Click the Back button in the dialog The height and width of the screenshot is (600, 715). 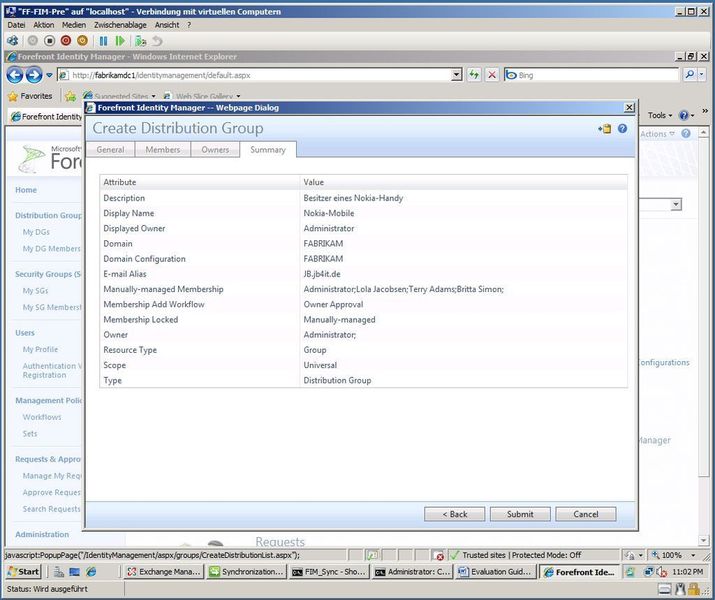coord(454,514)
